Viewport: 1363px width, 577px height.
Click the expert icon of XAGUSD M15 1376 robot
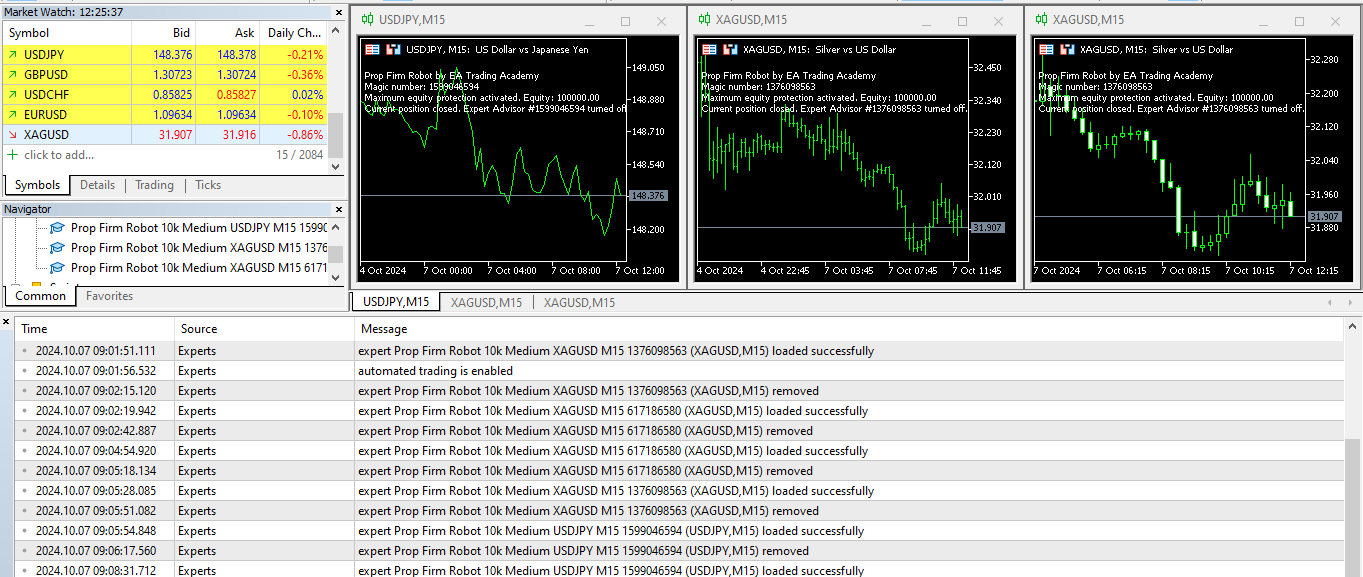pos(57,248)
